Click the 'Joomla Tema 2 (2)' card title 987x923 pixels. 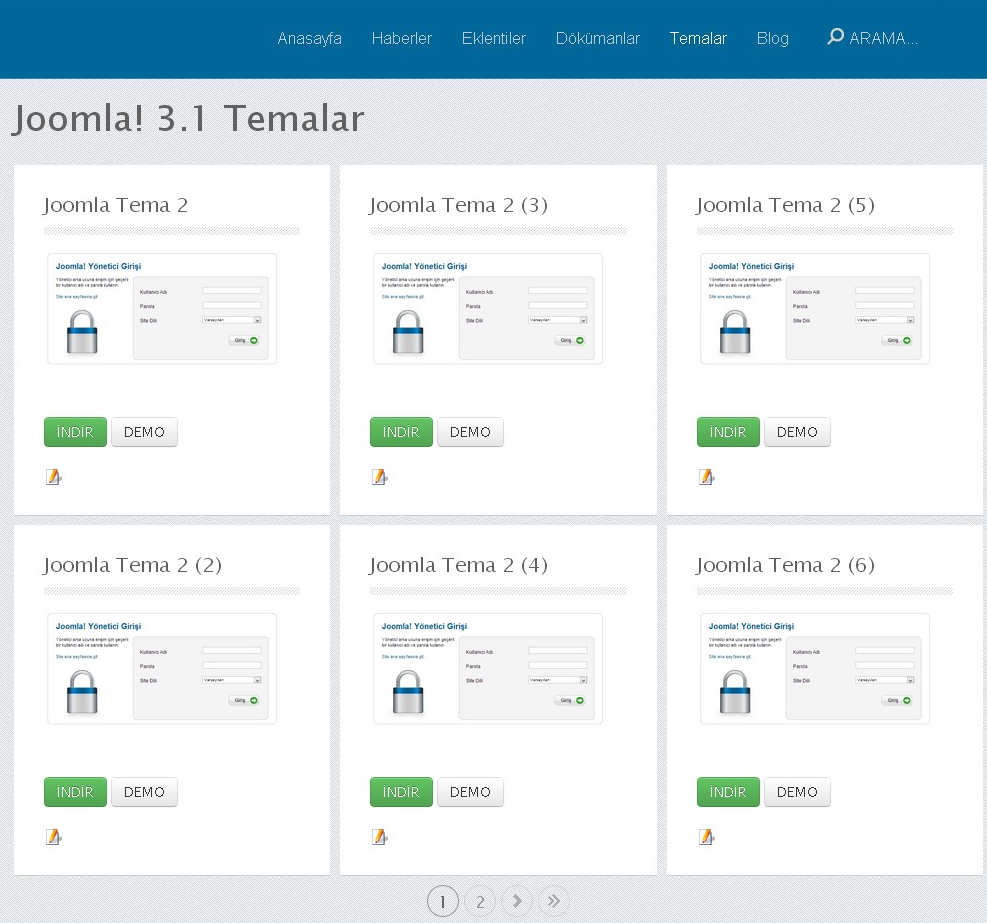coord(132,565)
